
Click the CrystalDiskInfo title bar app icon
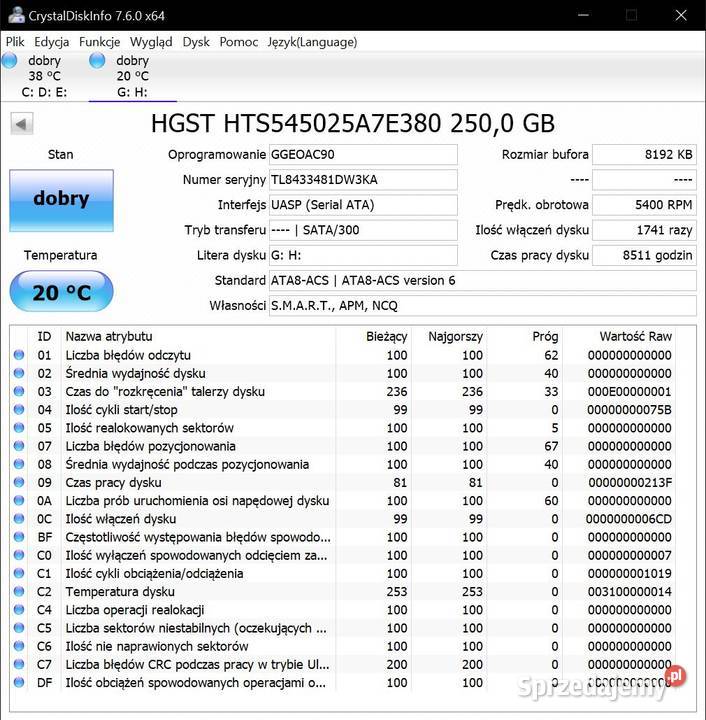17,15
